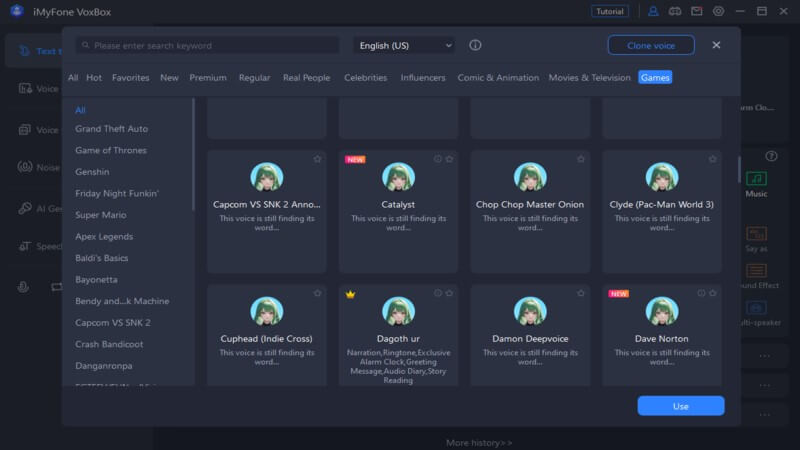This screenshot has height=450, width=800.
Task: Switch to the Influencers tab
Action: click(x=423, y=78)
